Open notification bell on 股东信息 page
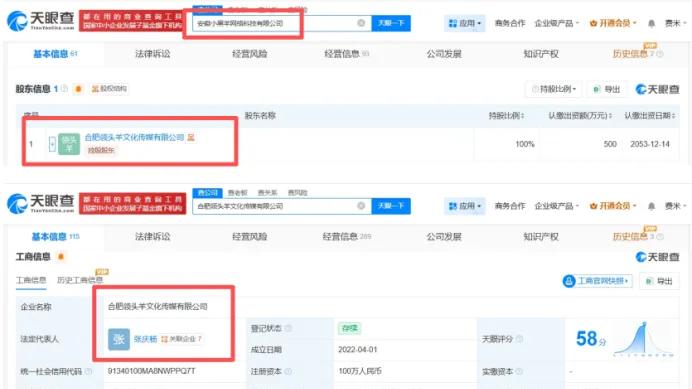Image resolution: width=692 pixels, height=389 pixels. pyautogui.click(x=651, y=23)
